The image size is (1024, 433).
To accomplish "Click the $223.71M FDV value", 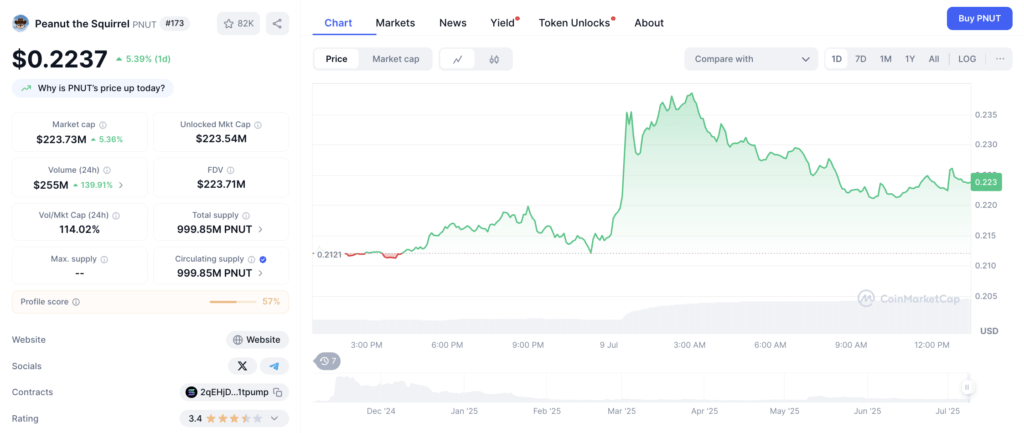I will [221, 184].
